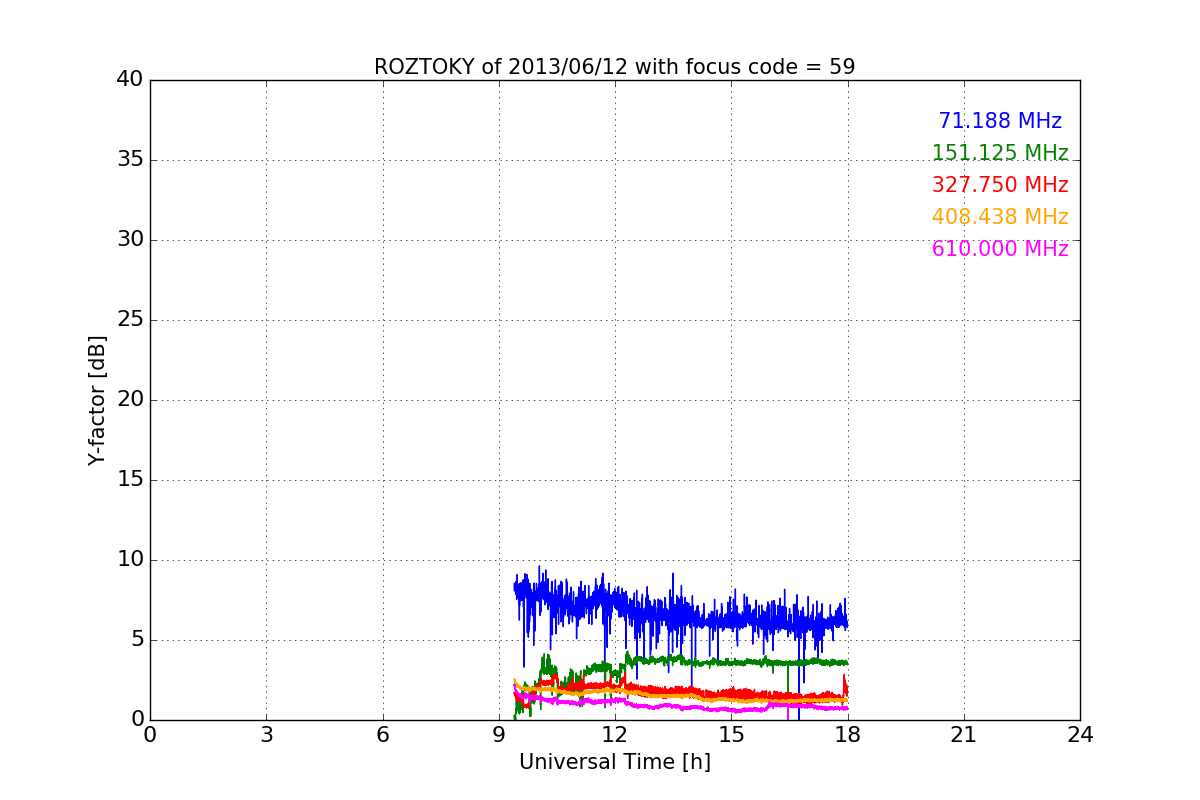Select the 71.188 MHz legend label
The width and height of the screenshot is (1200, 800).
(1000, 121)
